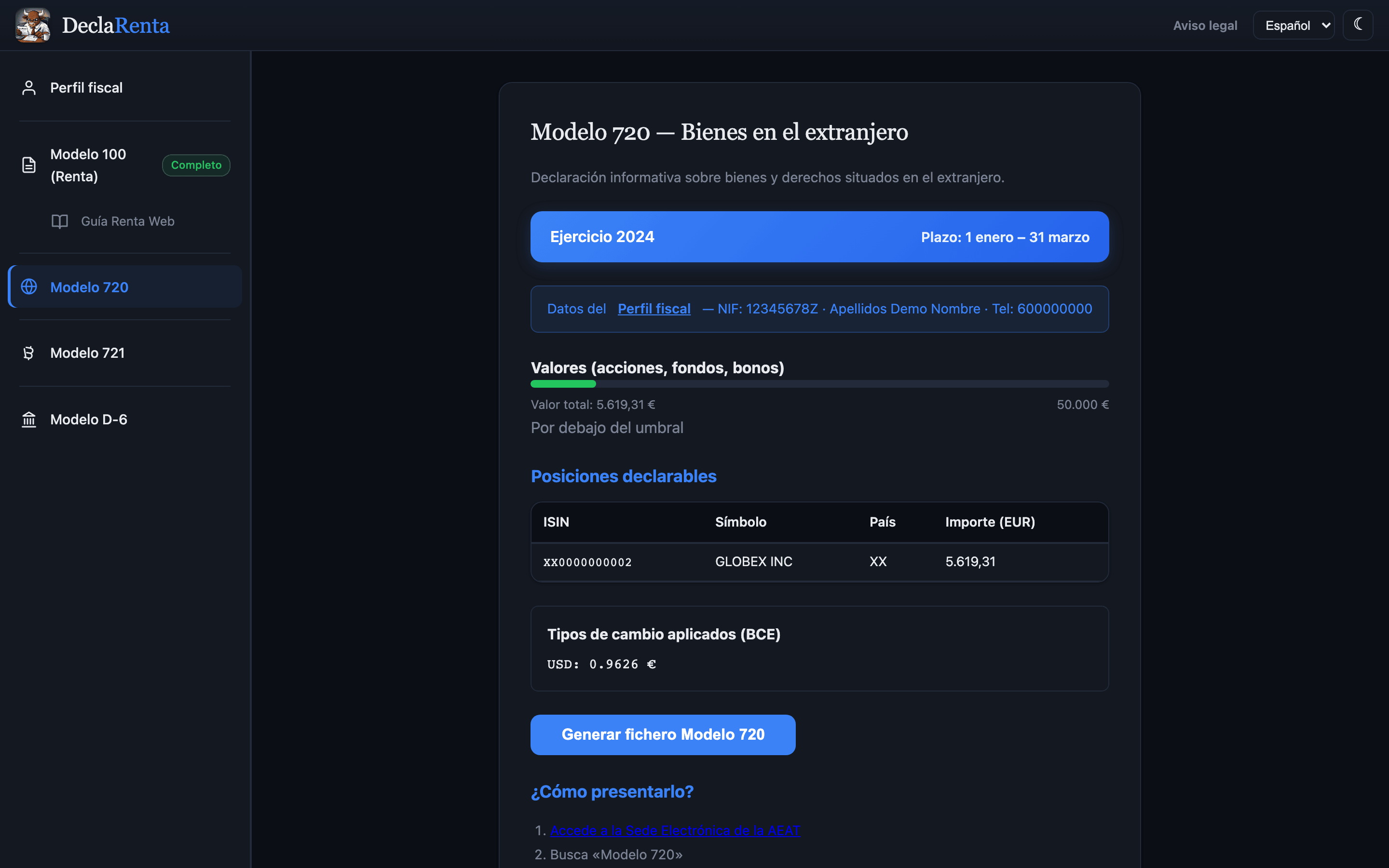Click the XX country cell in GLOBEX row
Viewport: 1389px width, 868px height.
point(878,561)
